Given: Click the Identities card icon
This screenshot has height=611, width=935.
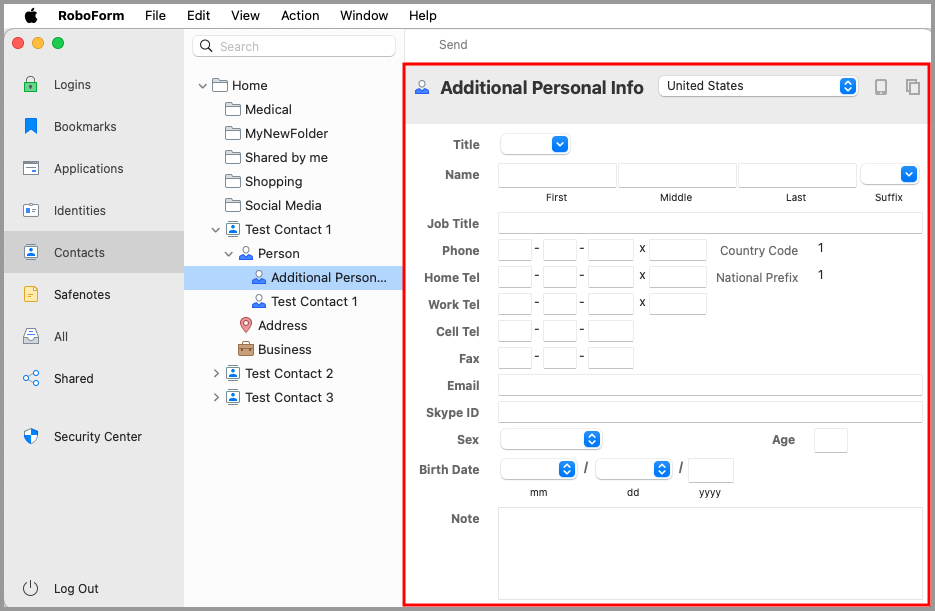Looking at the screenshot, I should [30, 210].
